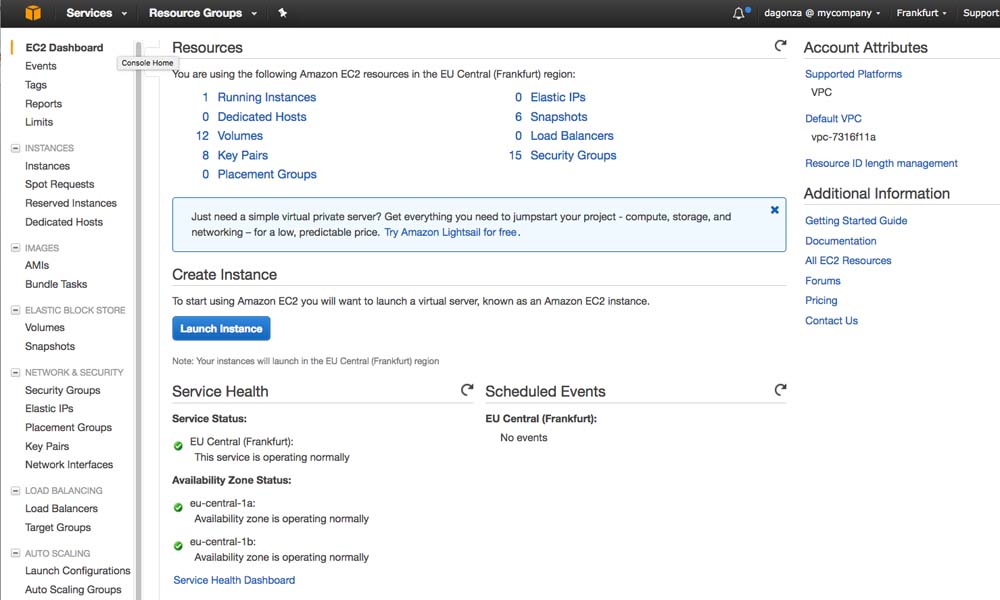This screenshot has height=600, width=1000.
Task: Open the notifications bell icon
Action: click(739, 13)
